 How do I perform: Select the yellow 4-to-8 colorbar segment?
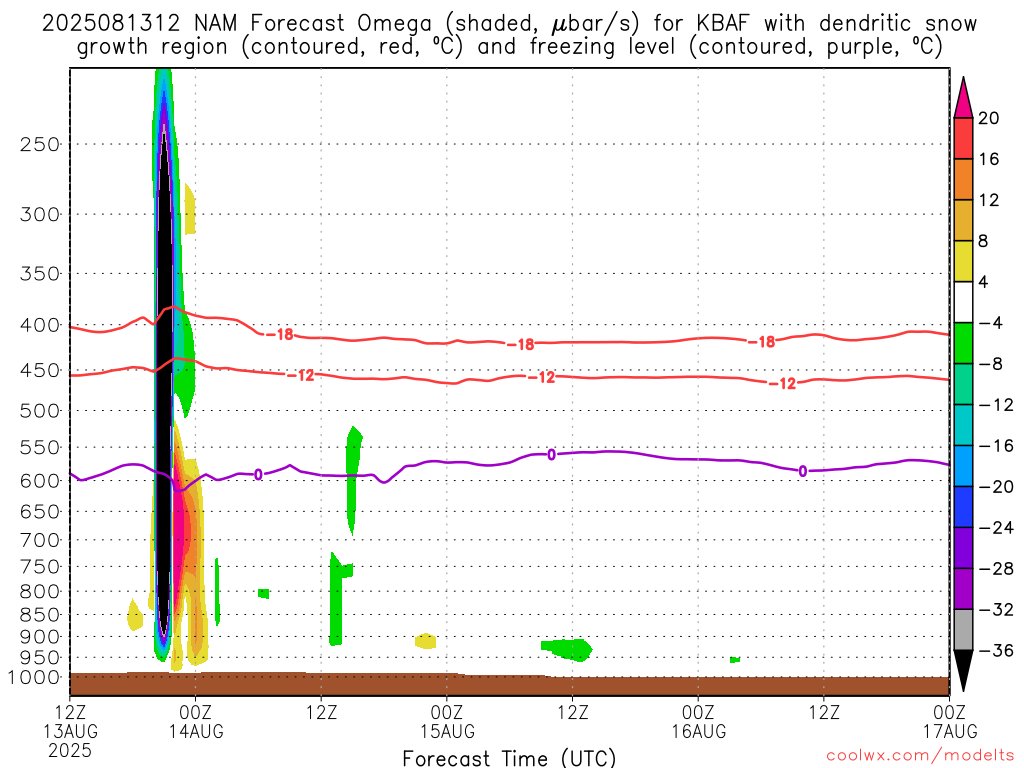click(963, 261)
